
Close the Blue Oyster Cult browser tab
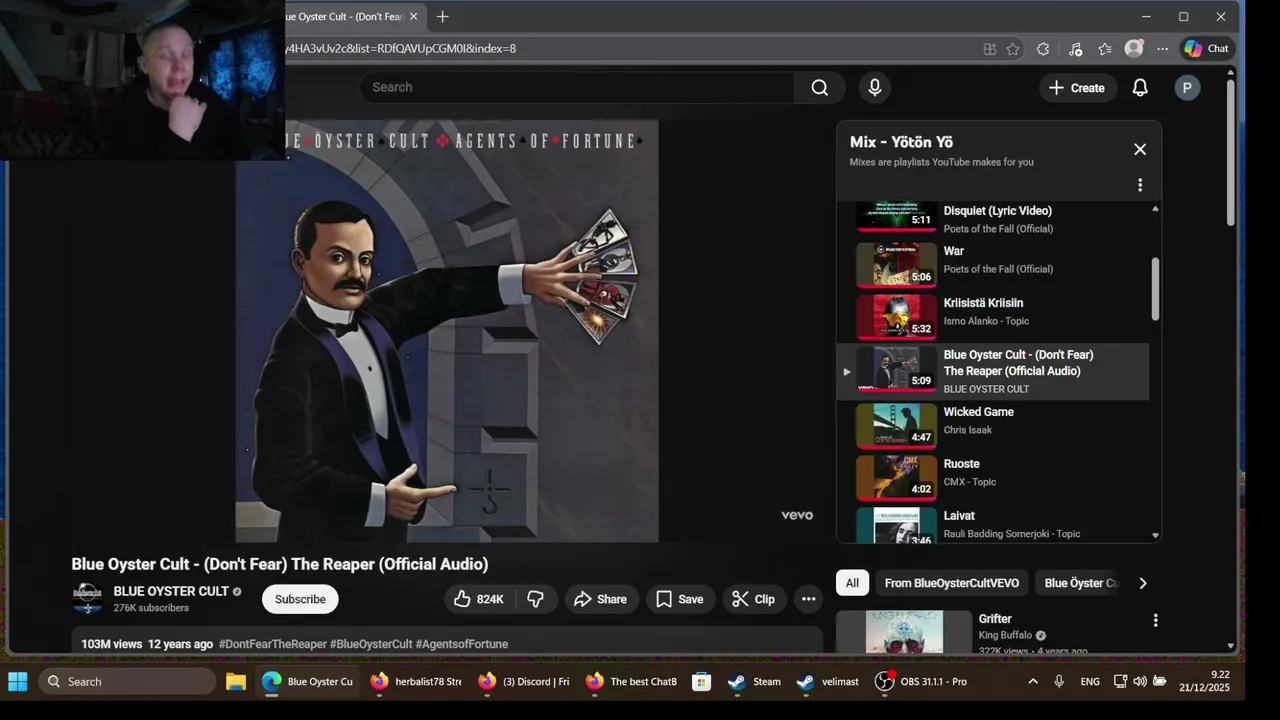(x=413, y=16)
